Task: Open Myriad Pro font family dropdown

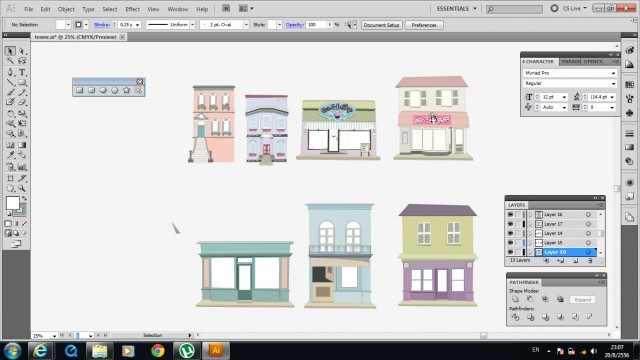Action: click(x=613, y=73)
